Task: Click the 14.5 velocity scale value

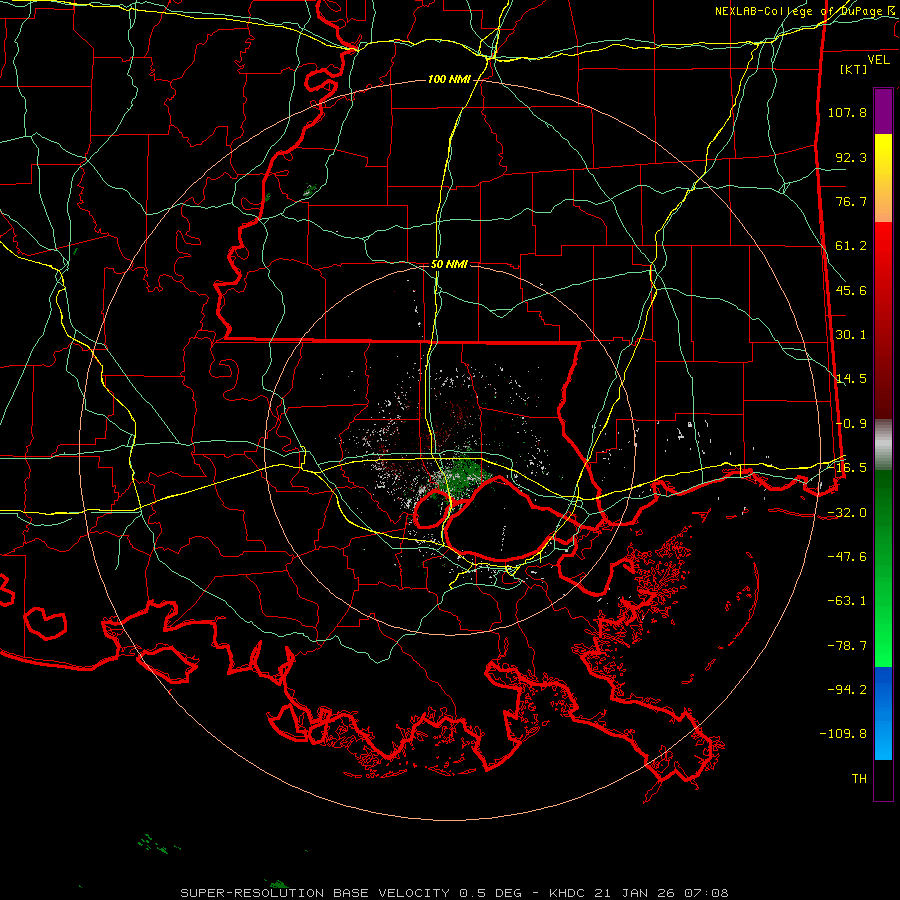Action: click(x=851, y=379)
